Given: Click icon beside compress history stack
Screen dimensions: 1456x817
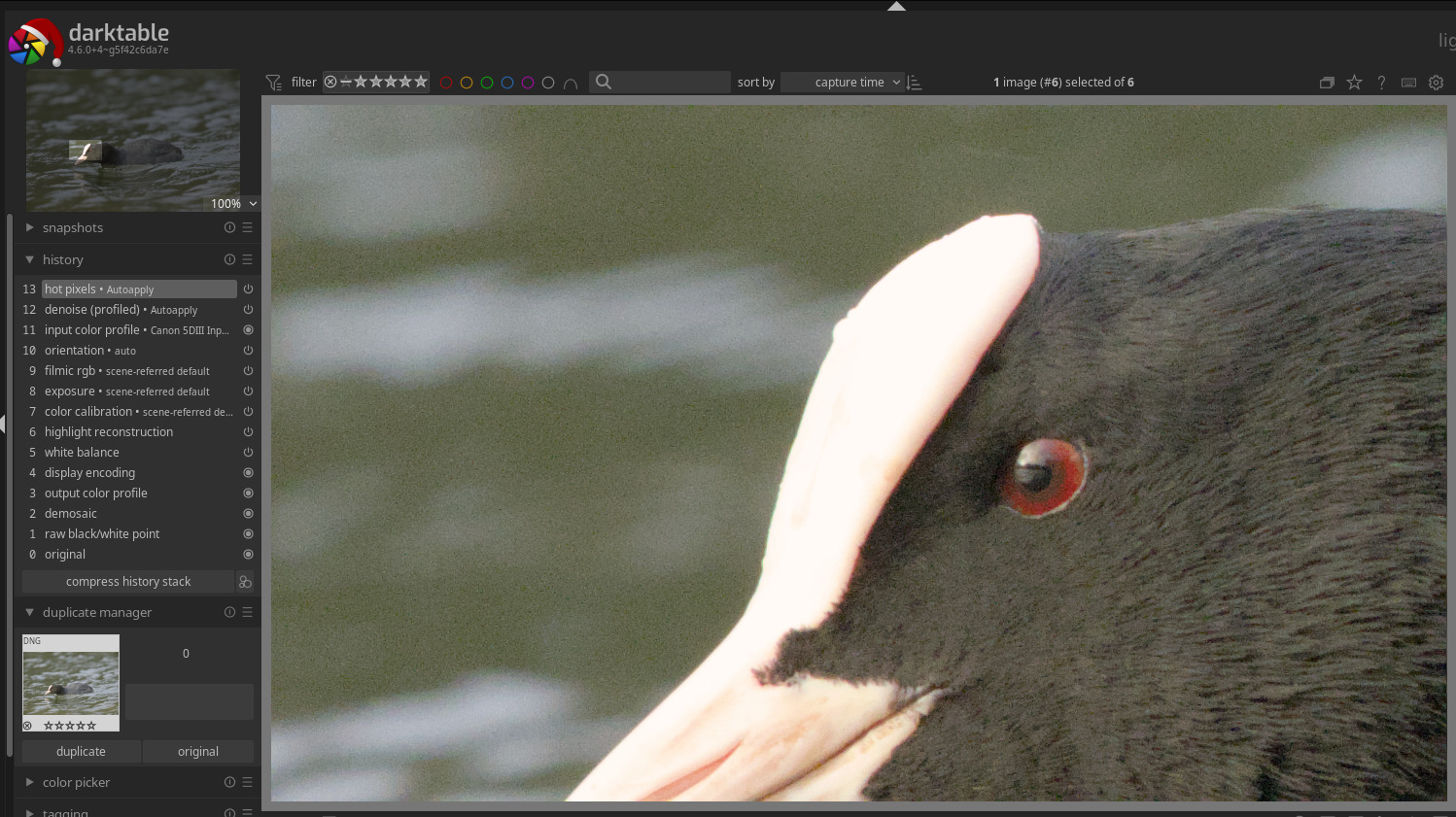Looking at the screenshot, I should (x=245, y=582).
